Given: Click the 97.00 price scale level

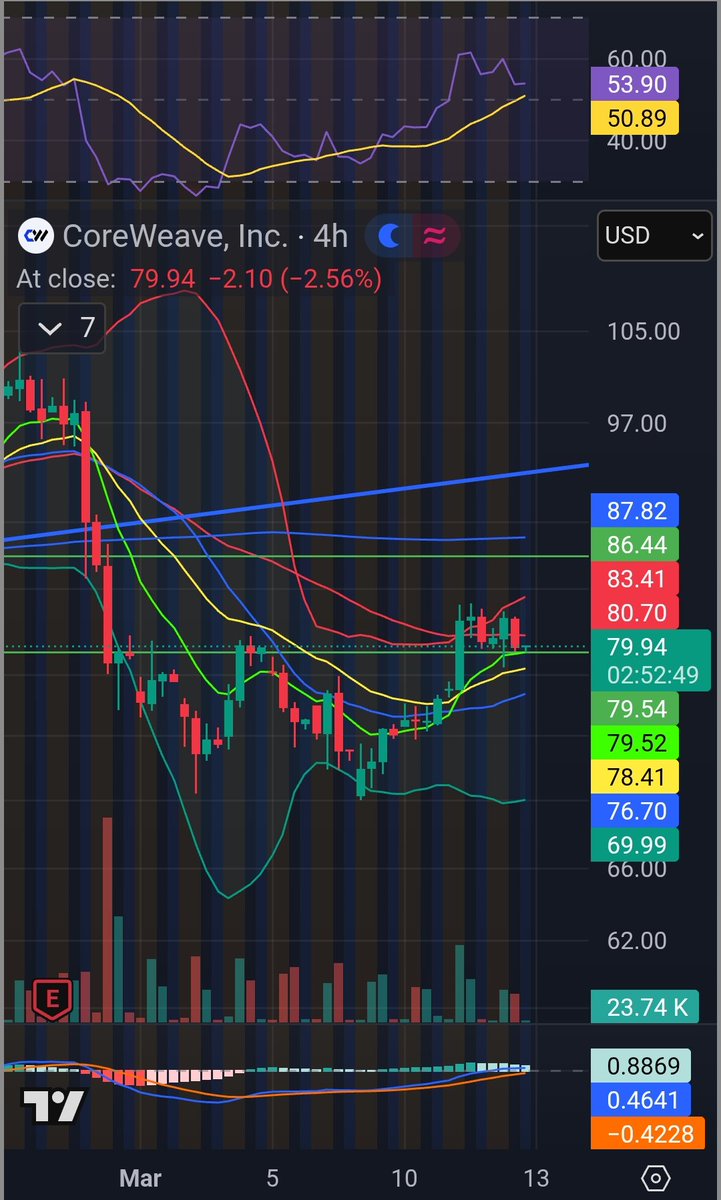Looking at the screenshot, I should [636, 424].
